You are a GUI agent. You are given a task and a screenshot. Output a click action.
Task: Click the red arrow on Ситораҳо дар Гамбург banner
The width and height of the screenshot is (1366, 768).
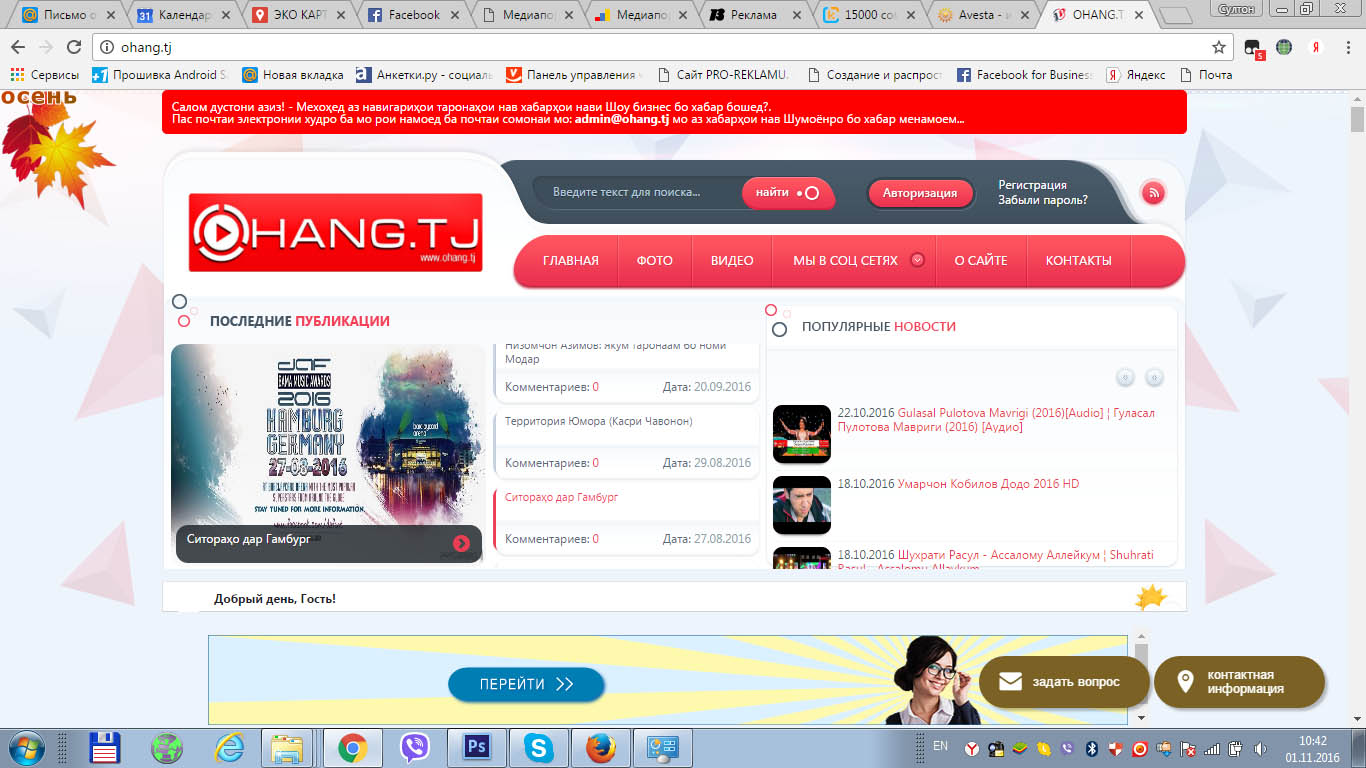[x=461, y=543]
